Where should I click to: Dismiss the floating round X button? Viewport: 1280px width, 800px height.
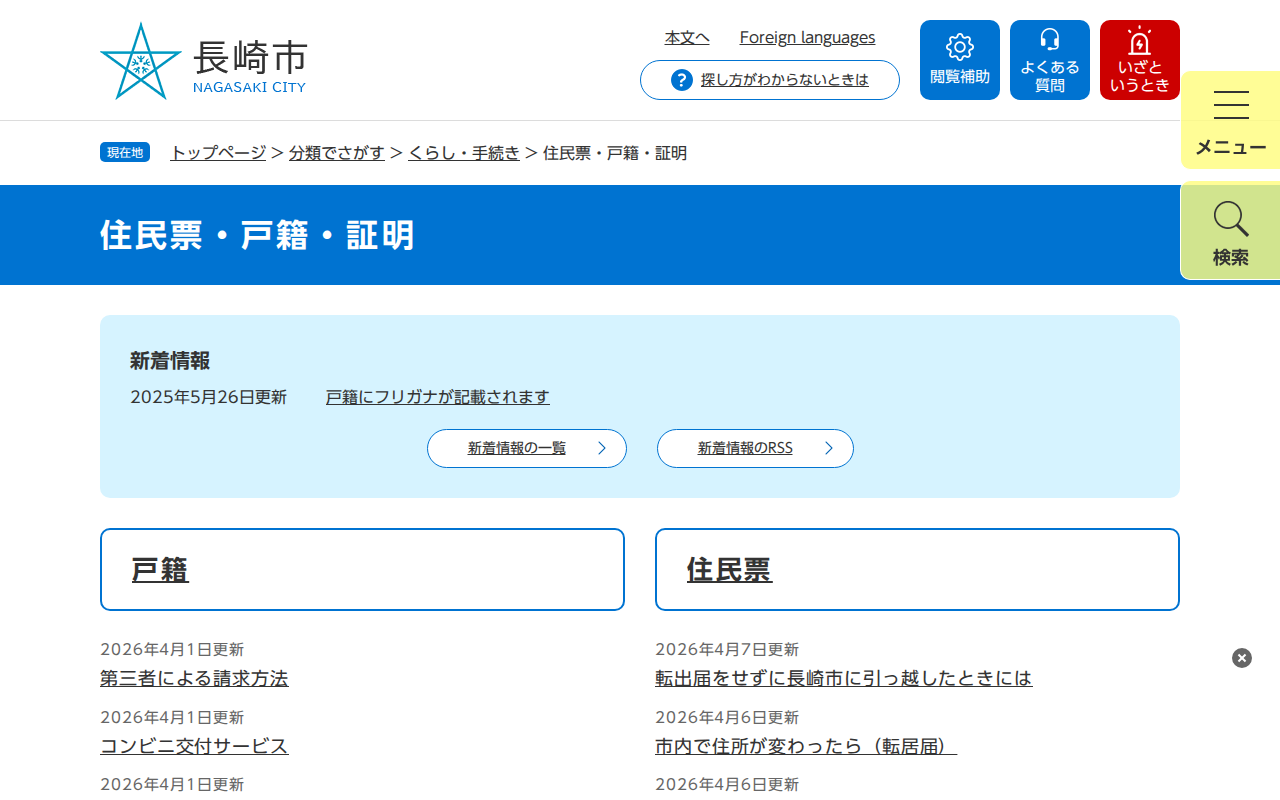tap(1242, 658)
